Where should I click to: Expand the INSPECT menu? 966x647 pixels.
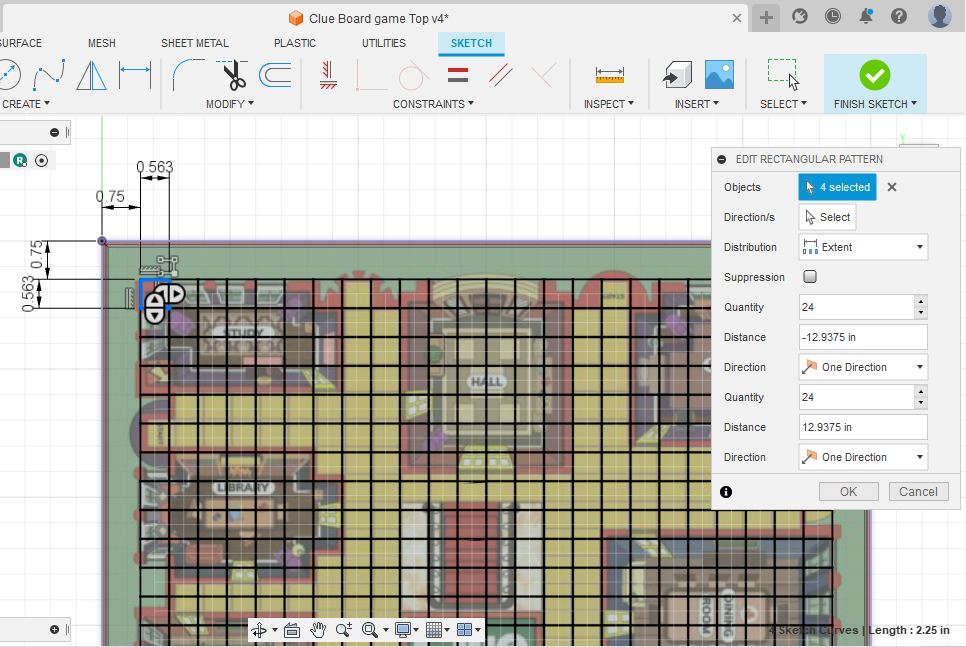609,104
